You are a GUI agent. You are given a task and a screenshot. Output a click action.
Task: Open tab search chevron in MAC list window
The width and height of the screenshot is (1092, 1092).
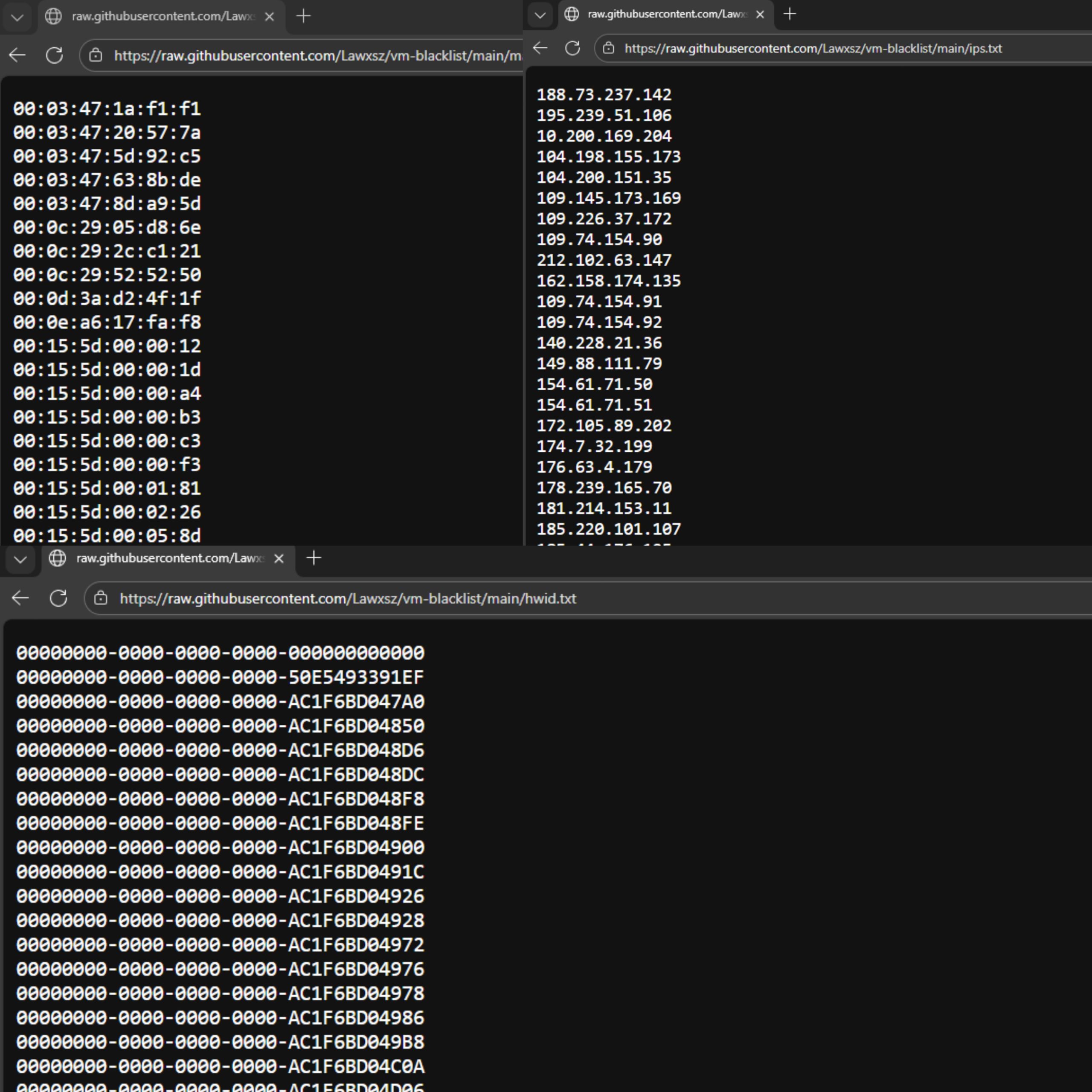tap(17, 17)
